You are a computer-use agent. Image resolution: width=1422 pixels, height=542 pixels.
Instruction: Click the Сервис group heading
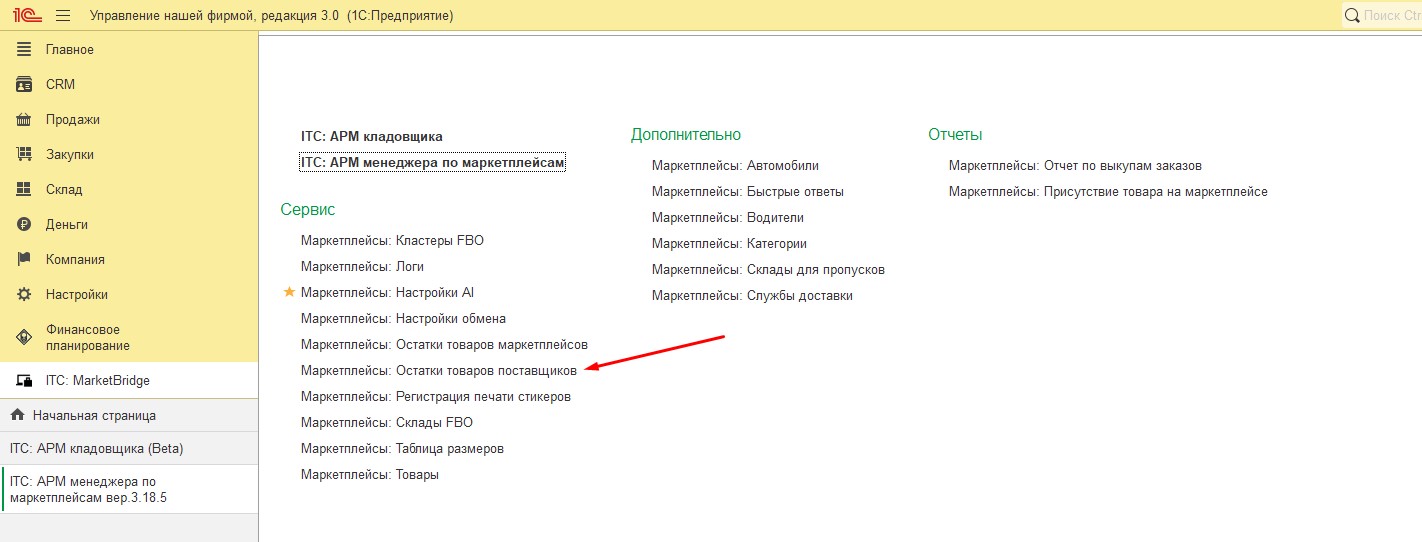(308, 209)
